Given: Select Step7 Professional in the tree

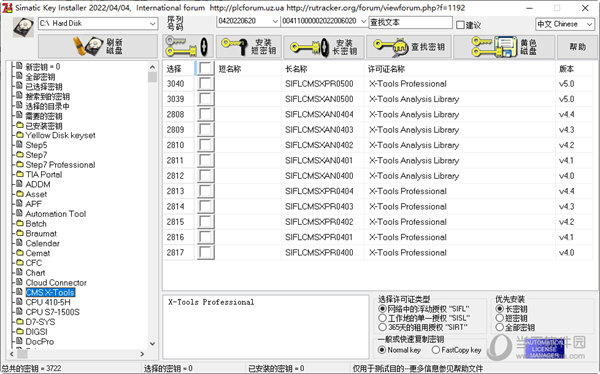Looking at the screenshot, I should click(60, 165).
